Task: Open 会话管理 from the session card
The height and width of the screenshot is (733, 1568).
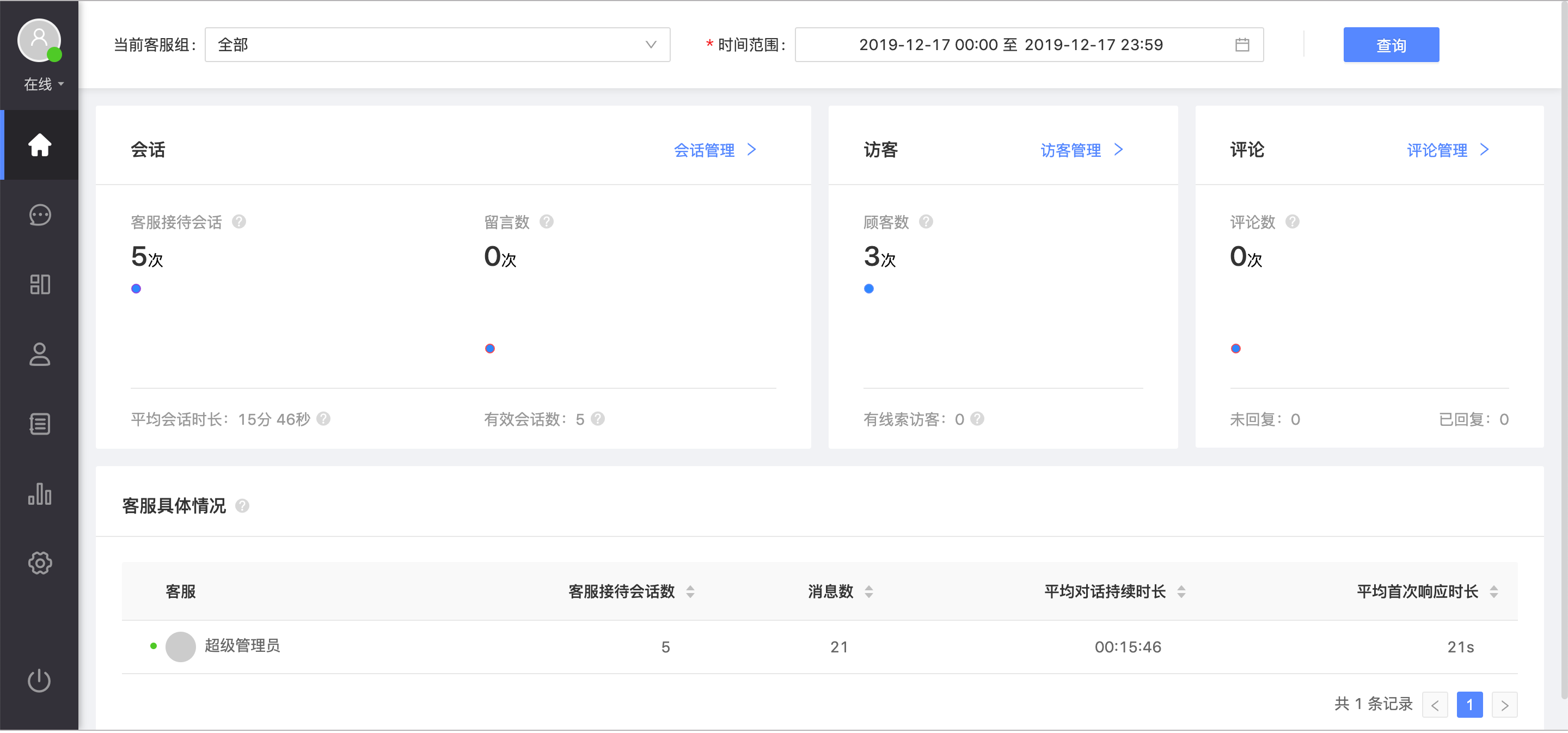Action: [705, 150]
